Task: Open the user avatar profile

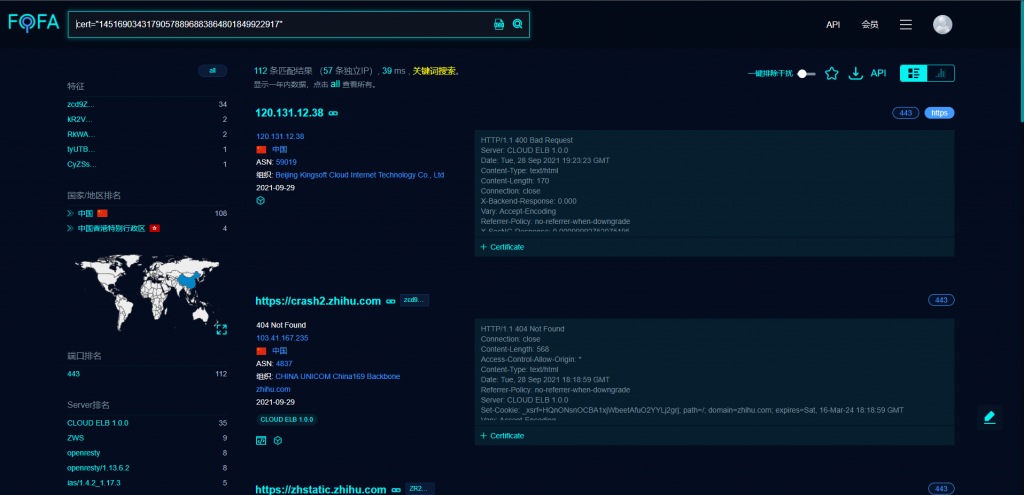Action: pos(942,24)
